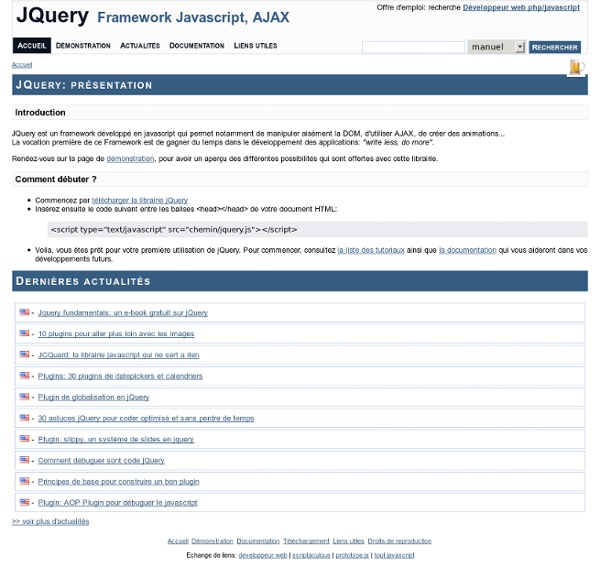Open Jquery fundamentals e-book news link
Image resolution: width=600 pixels, height=565 pixels.
coord(123,313)
